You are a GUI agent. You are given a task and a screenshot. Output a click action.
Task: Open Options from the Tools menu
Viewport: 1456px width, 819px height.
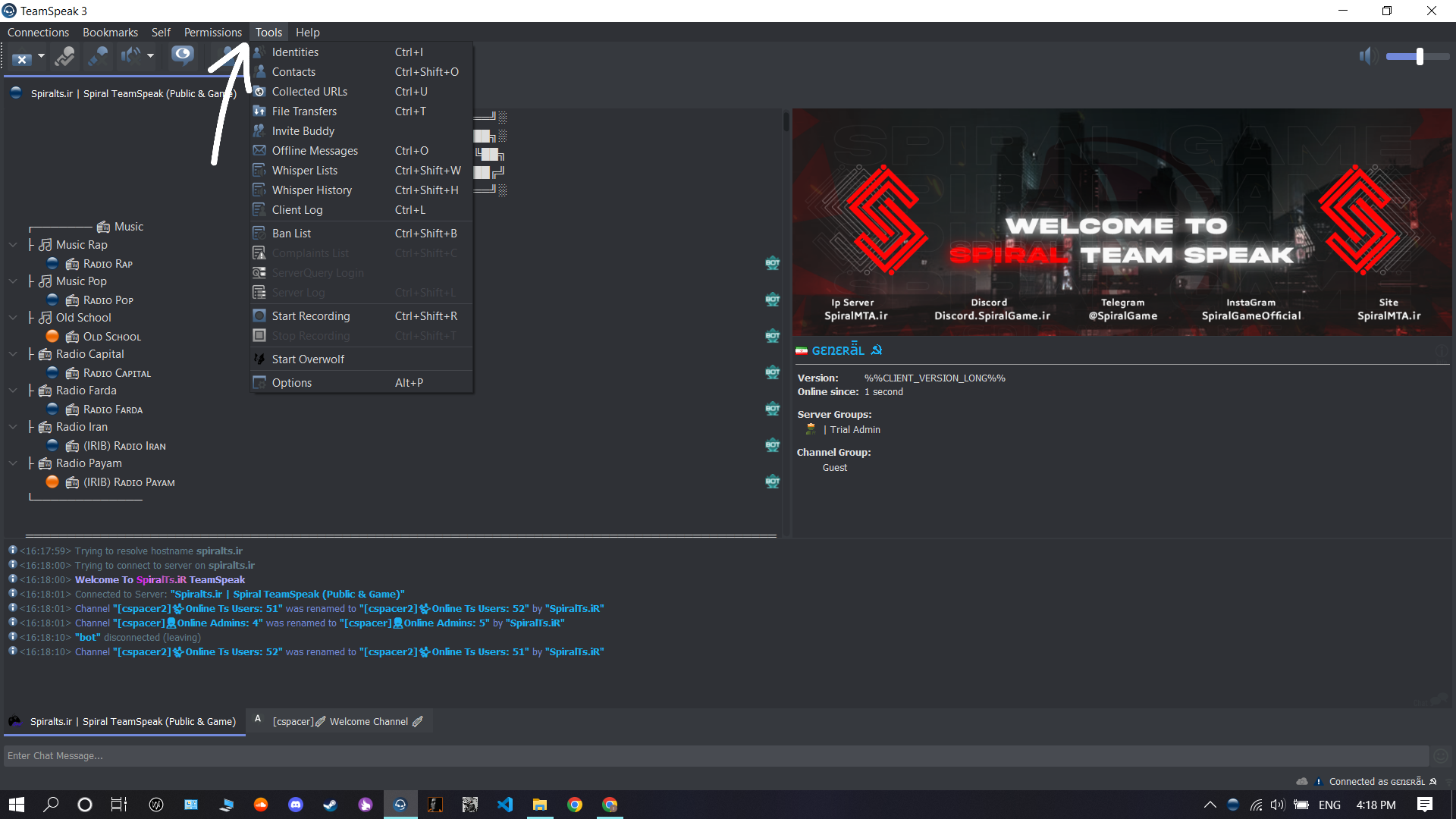point(290,382)
